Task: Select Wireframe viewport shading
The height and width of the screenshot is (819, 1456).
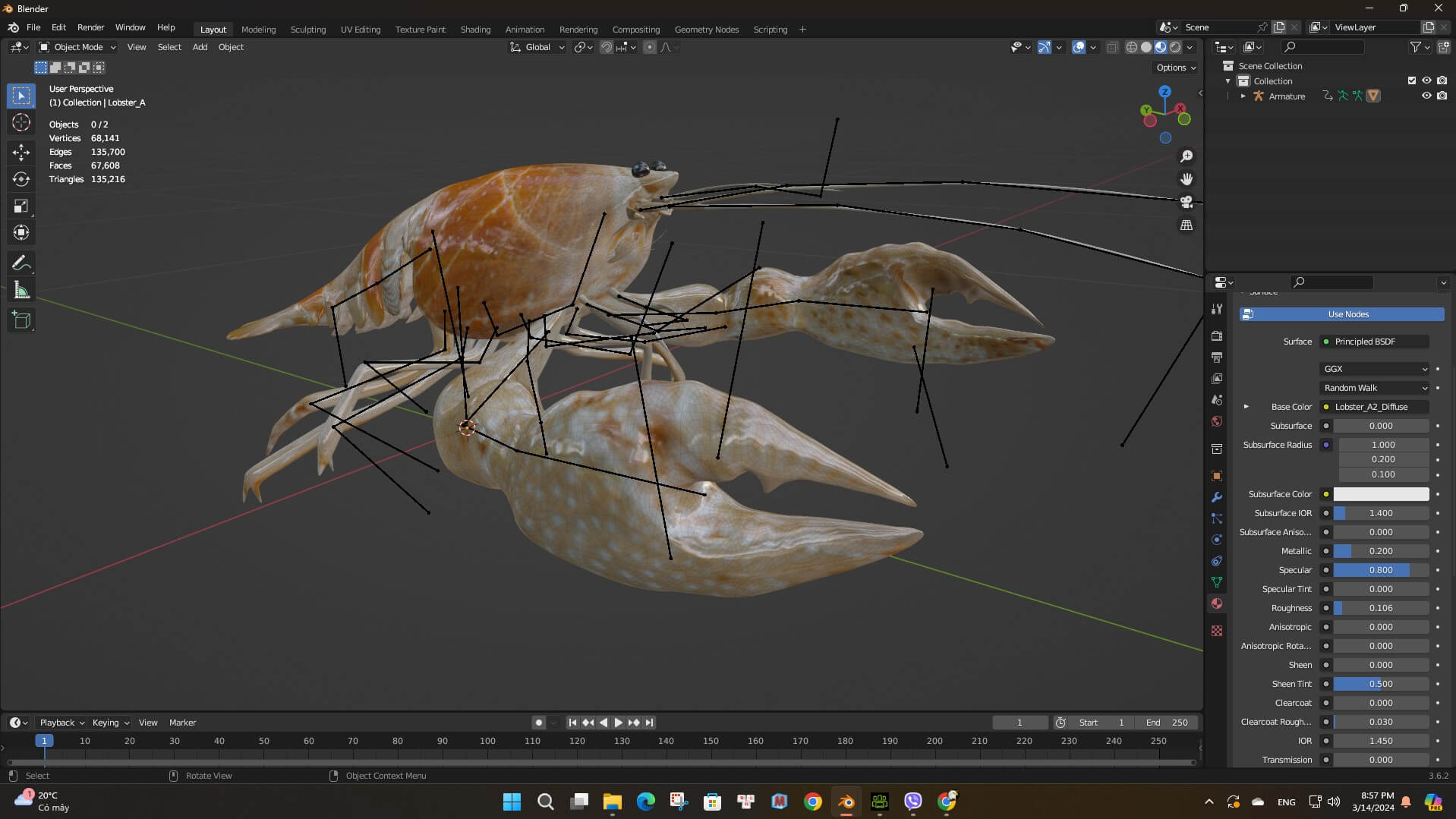Action: point(1132,47)
